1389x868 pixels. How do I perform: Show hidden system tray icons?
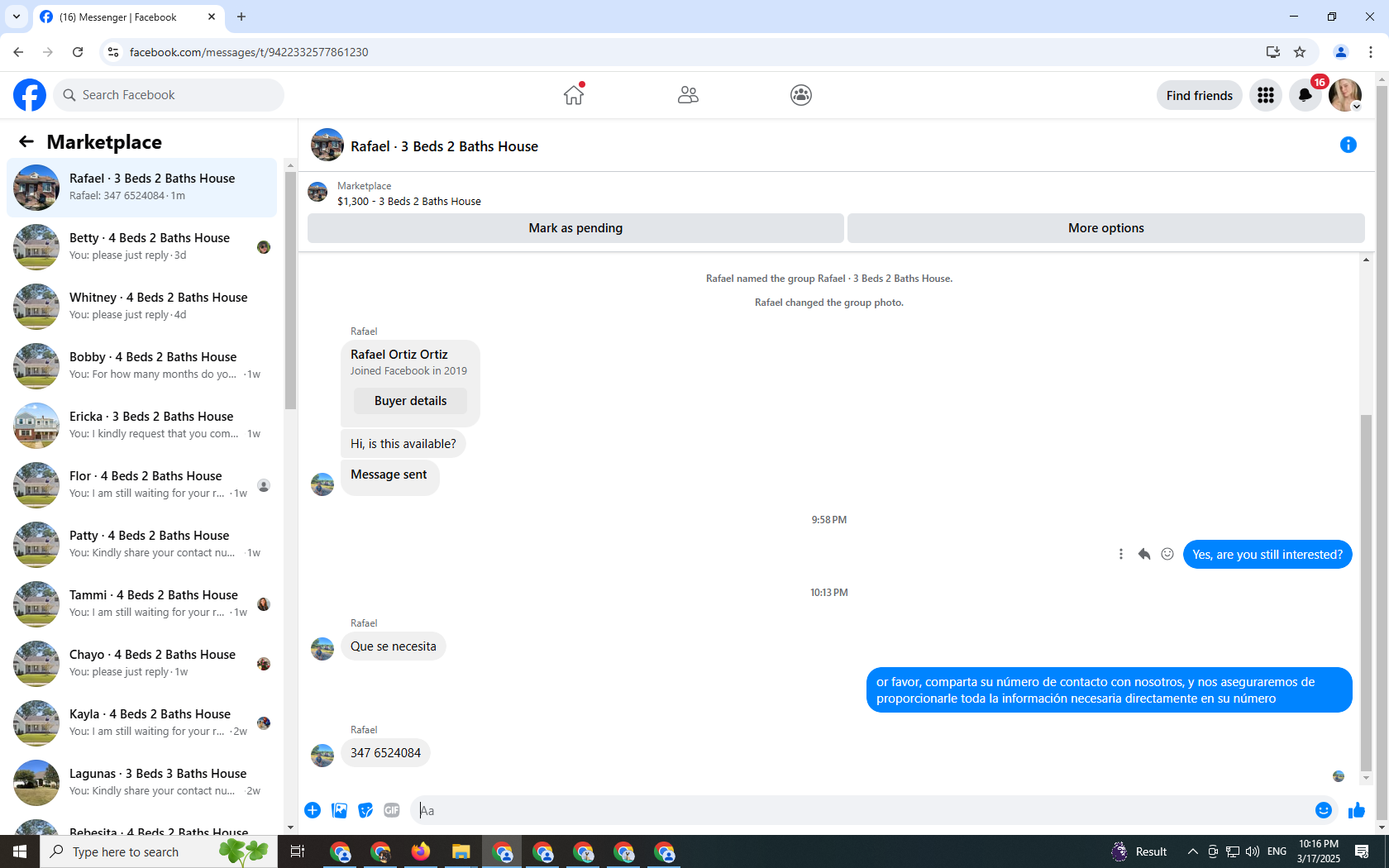click(x=1192, y=851)
